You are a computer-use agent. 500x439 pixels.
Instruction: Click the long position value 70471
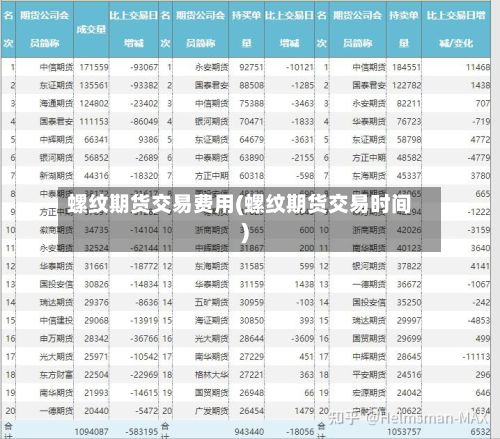point(251,121)
